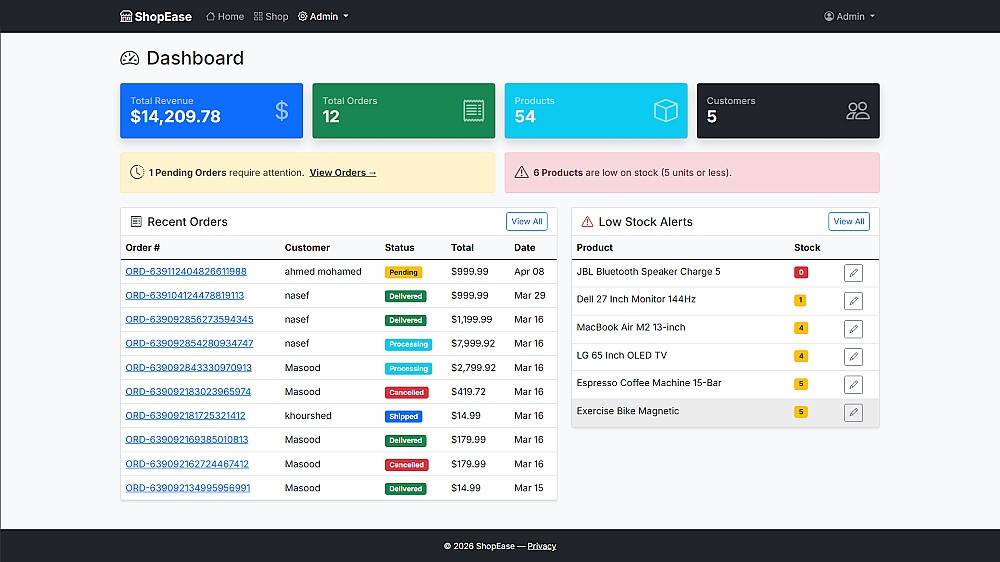
Task: Click the user avatar icon at top right
Action: (828, 17)
